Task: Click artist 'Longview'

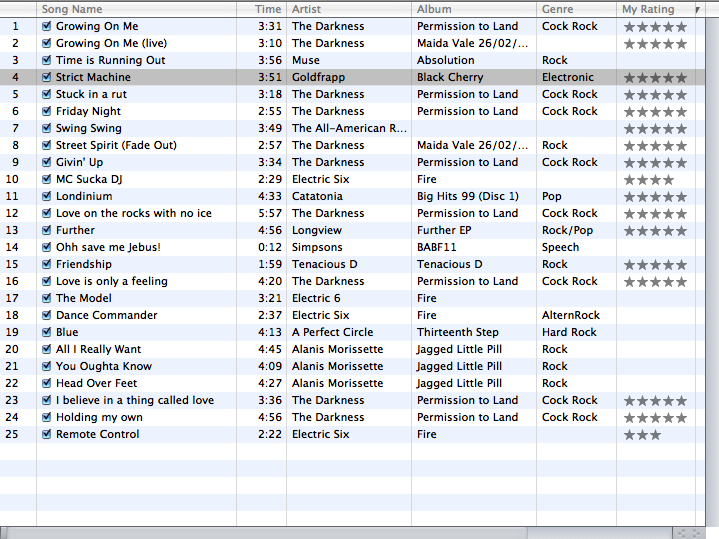Action: click(317, 230)
